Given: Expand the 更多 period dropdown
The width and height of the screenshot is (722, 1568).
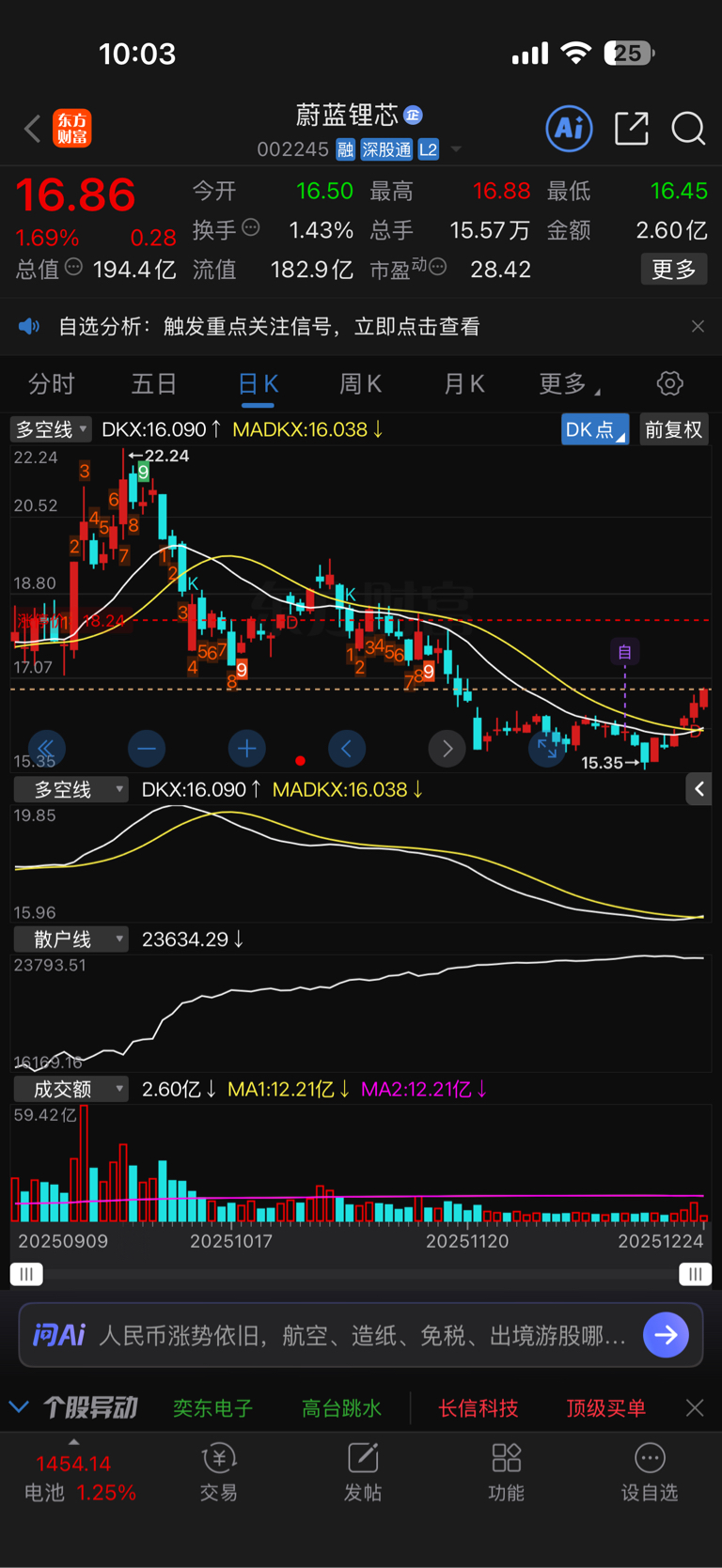Looking at the screenshot, I should pos(570,383).
